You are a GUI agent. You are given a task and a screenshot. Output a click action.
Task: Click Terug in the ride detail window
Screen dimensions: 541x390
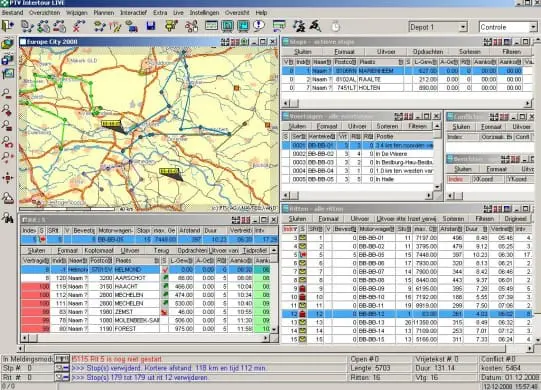click(161, 251)
